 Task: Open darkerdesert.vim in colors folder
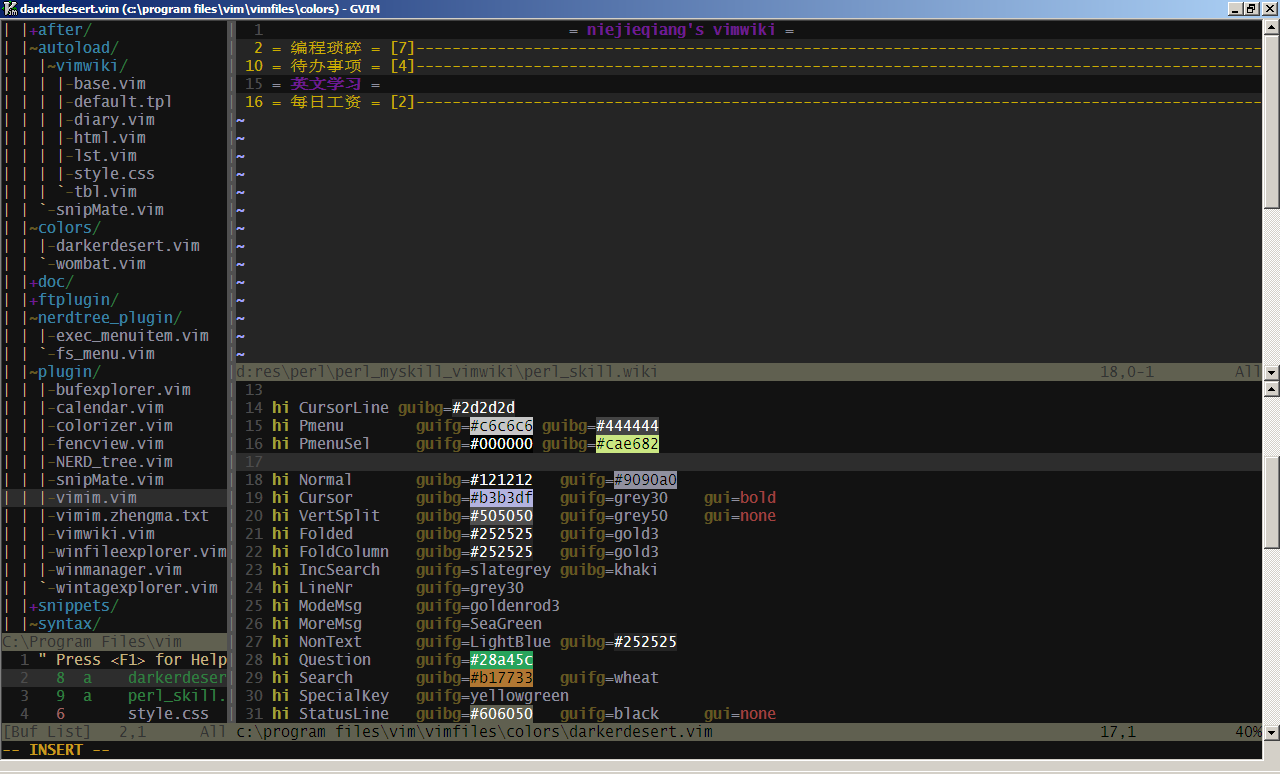click(128, 246)
